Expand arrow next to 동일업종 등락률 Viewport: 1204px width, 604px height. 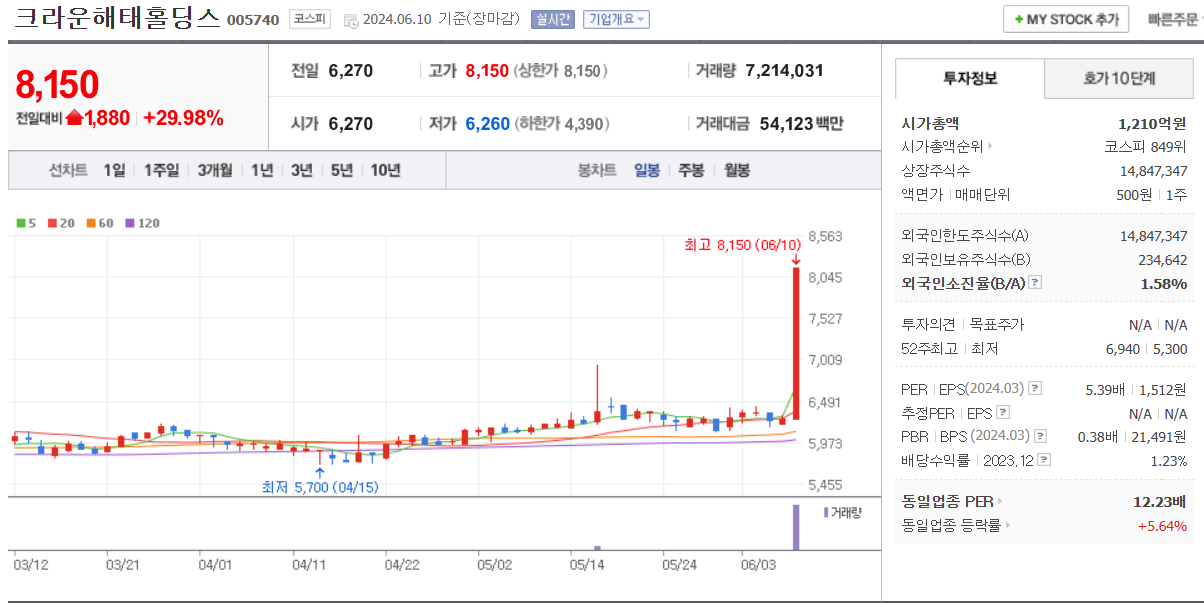(1007, 525)
